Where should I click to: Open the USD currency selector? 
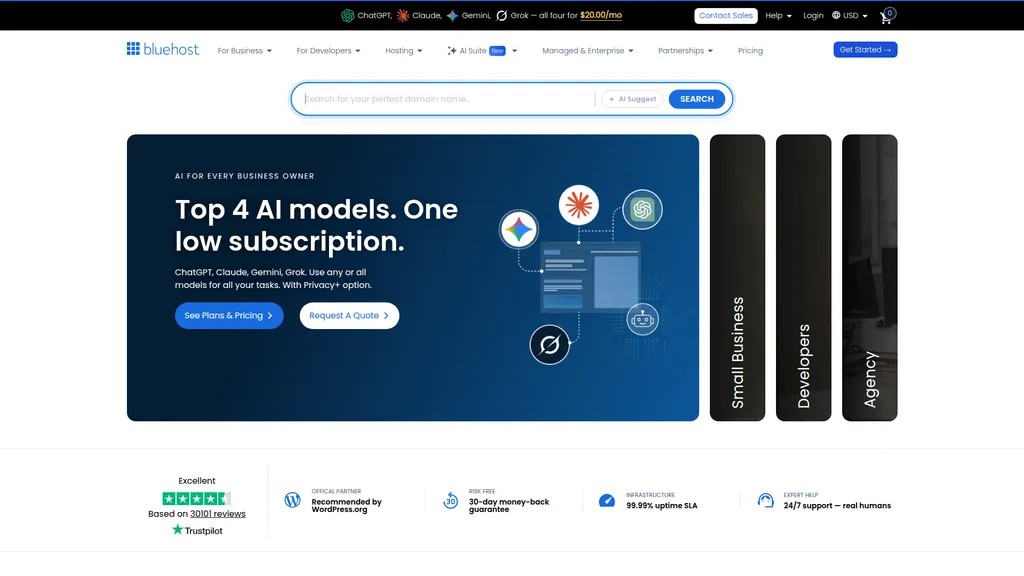click(850, 15)
